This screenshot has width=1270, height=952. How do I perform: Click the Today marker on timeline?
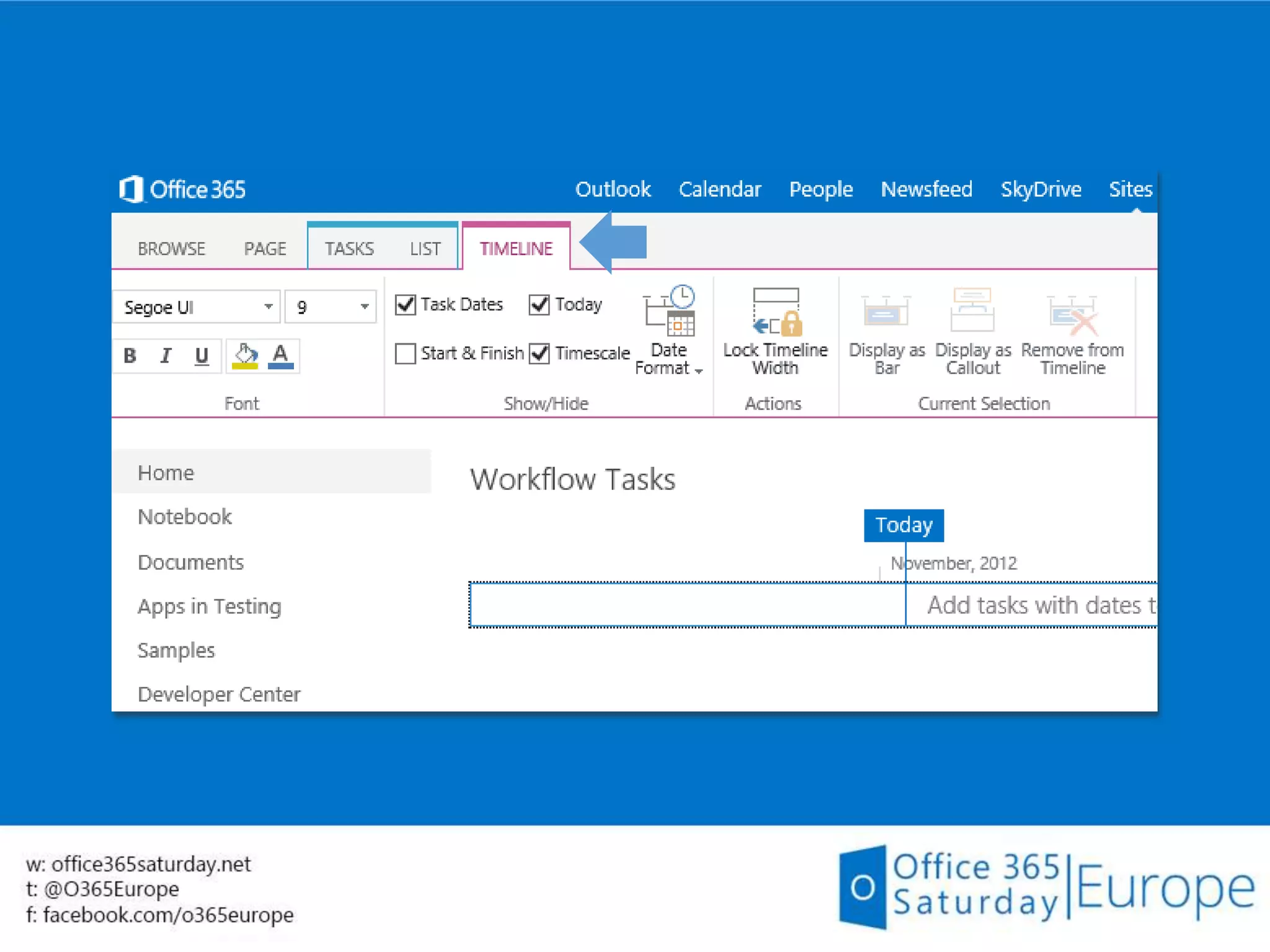904,526
